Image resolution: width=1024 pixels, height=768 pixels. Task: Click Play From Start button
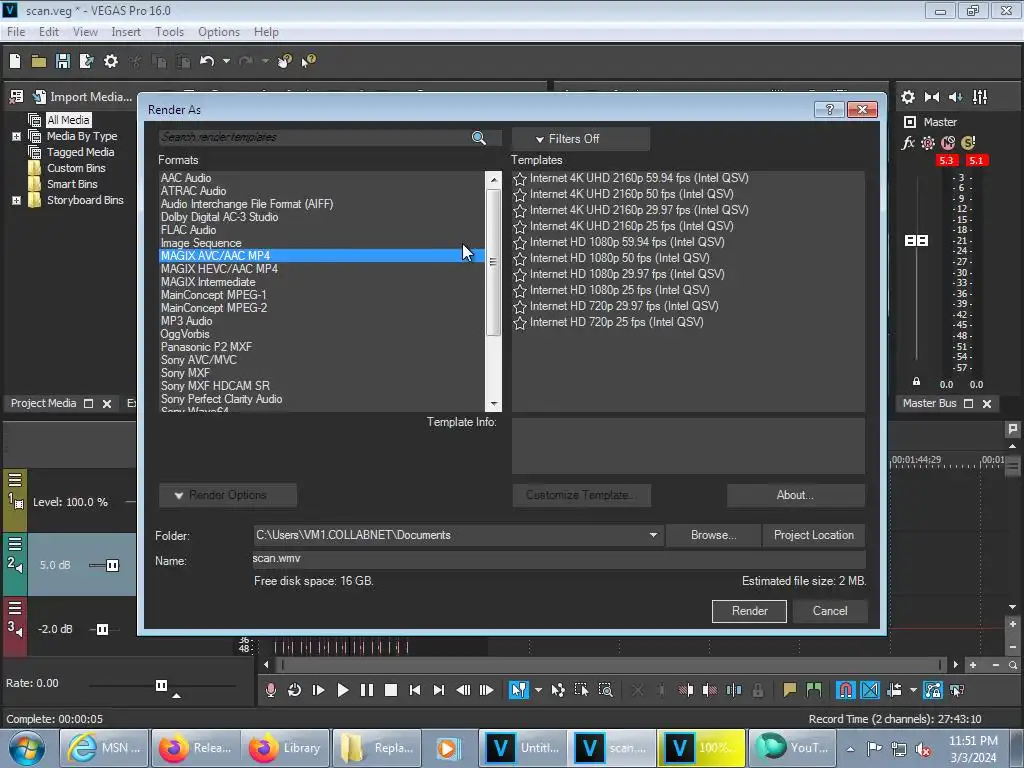[x=319, y=690]
